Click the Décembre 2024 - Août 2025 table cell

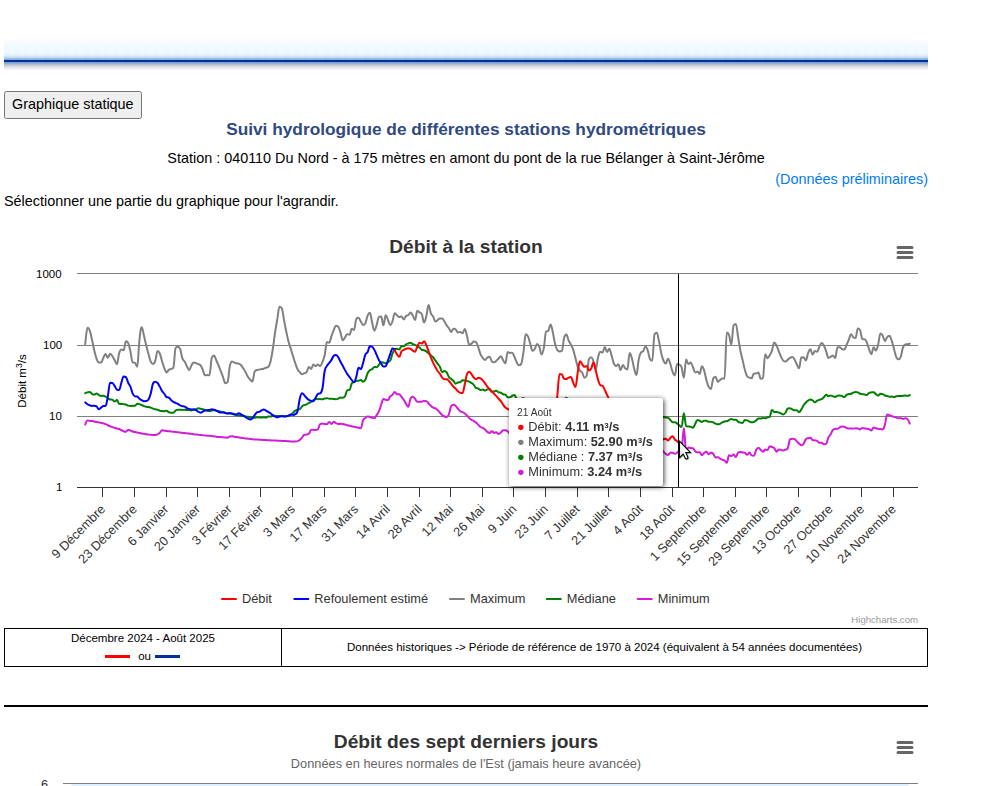click(x=143, y=647)
